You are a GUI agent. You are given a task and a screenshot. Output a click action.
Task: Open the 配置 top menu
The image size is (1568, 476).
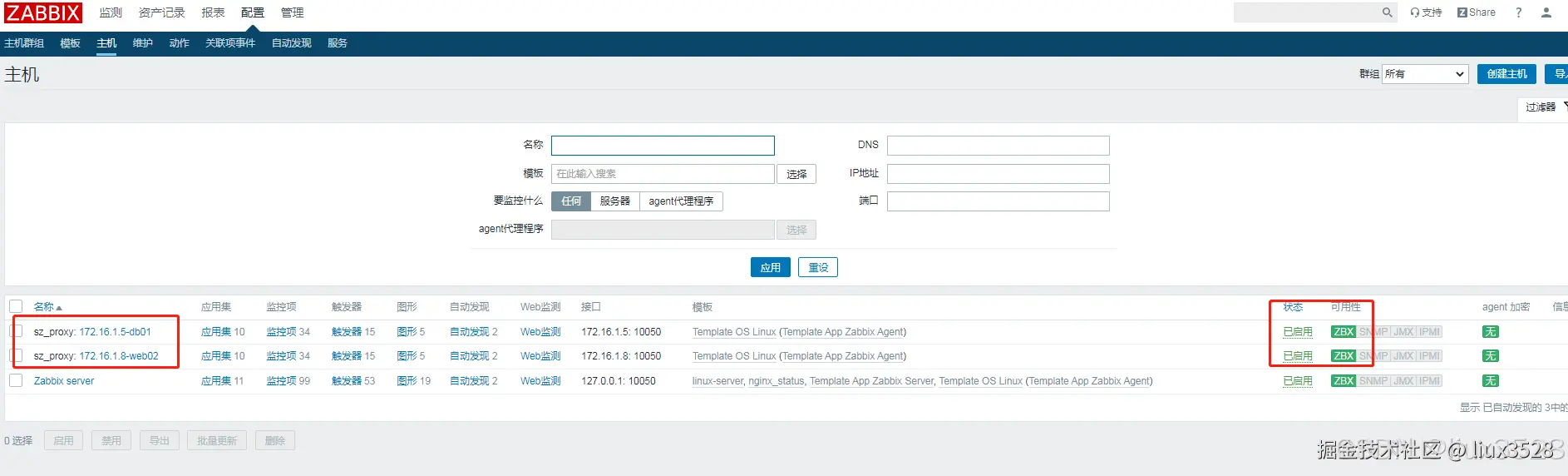click(253, 12)
